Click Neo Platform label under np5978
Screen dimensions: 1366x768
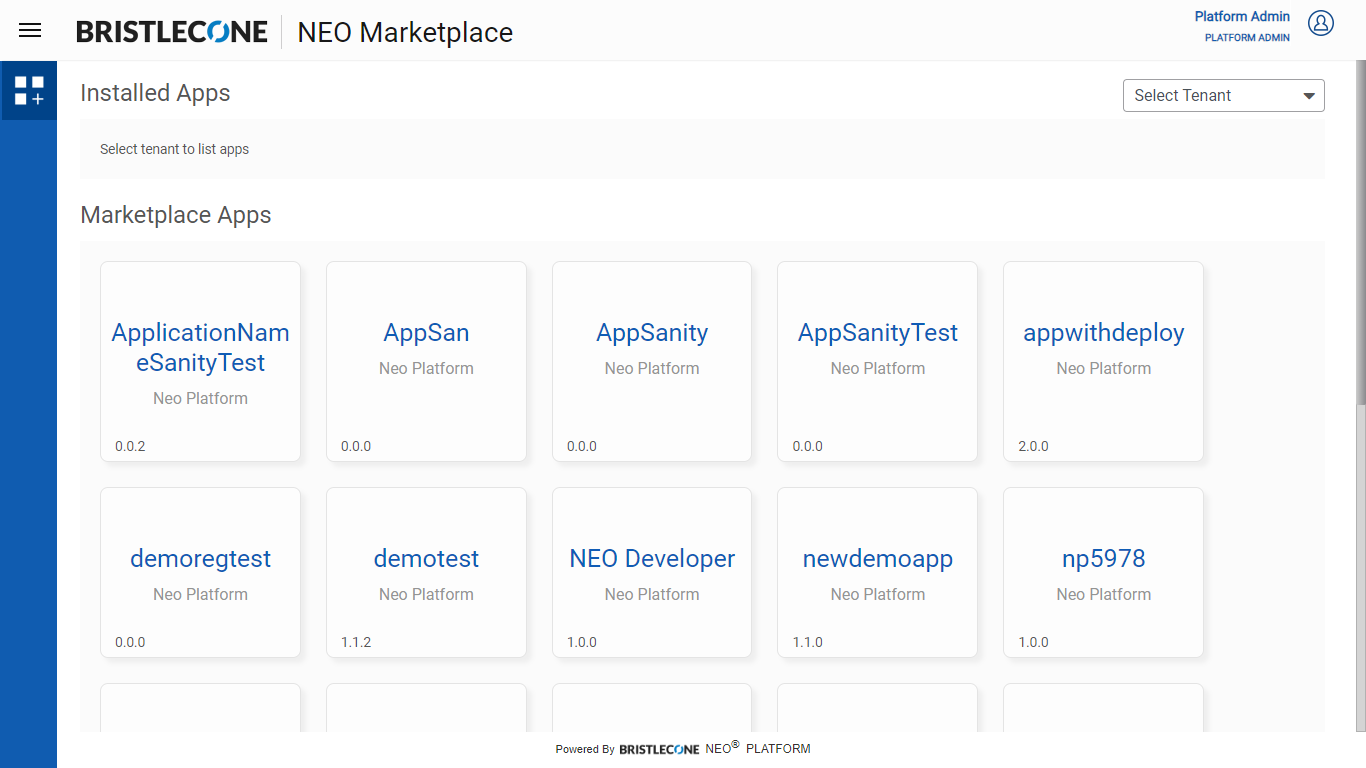1104,594
